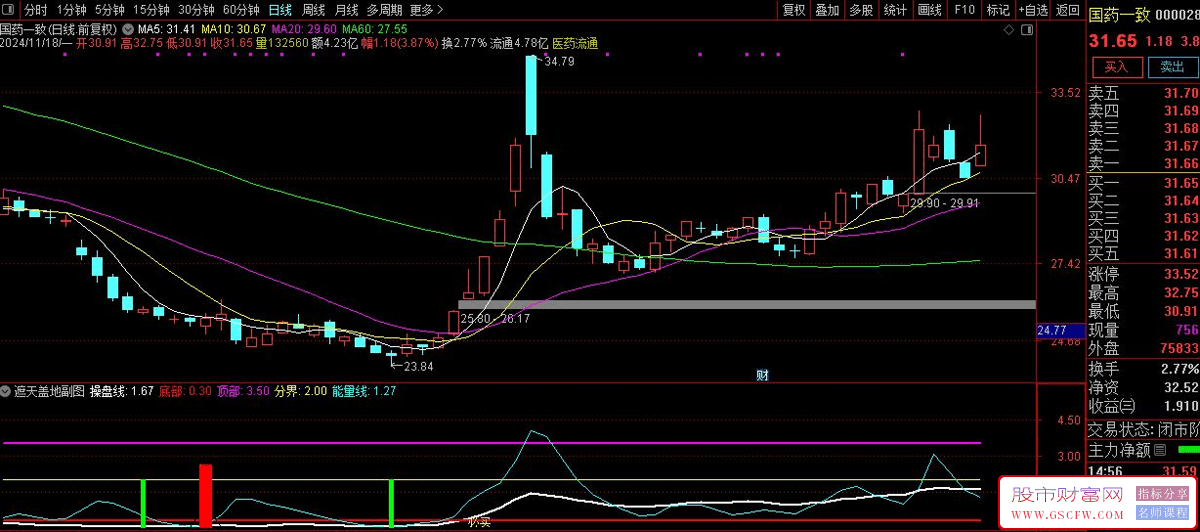The image size is (1200, 532).
Task: Expand the 遮天盖地副图 indicator dropdown
Action: click(x=6, y=391)
